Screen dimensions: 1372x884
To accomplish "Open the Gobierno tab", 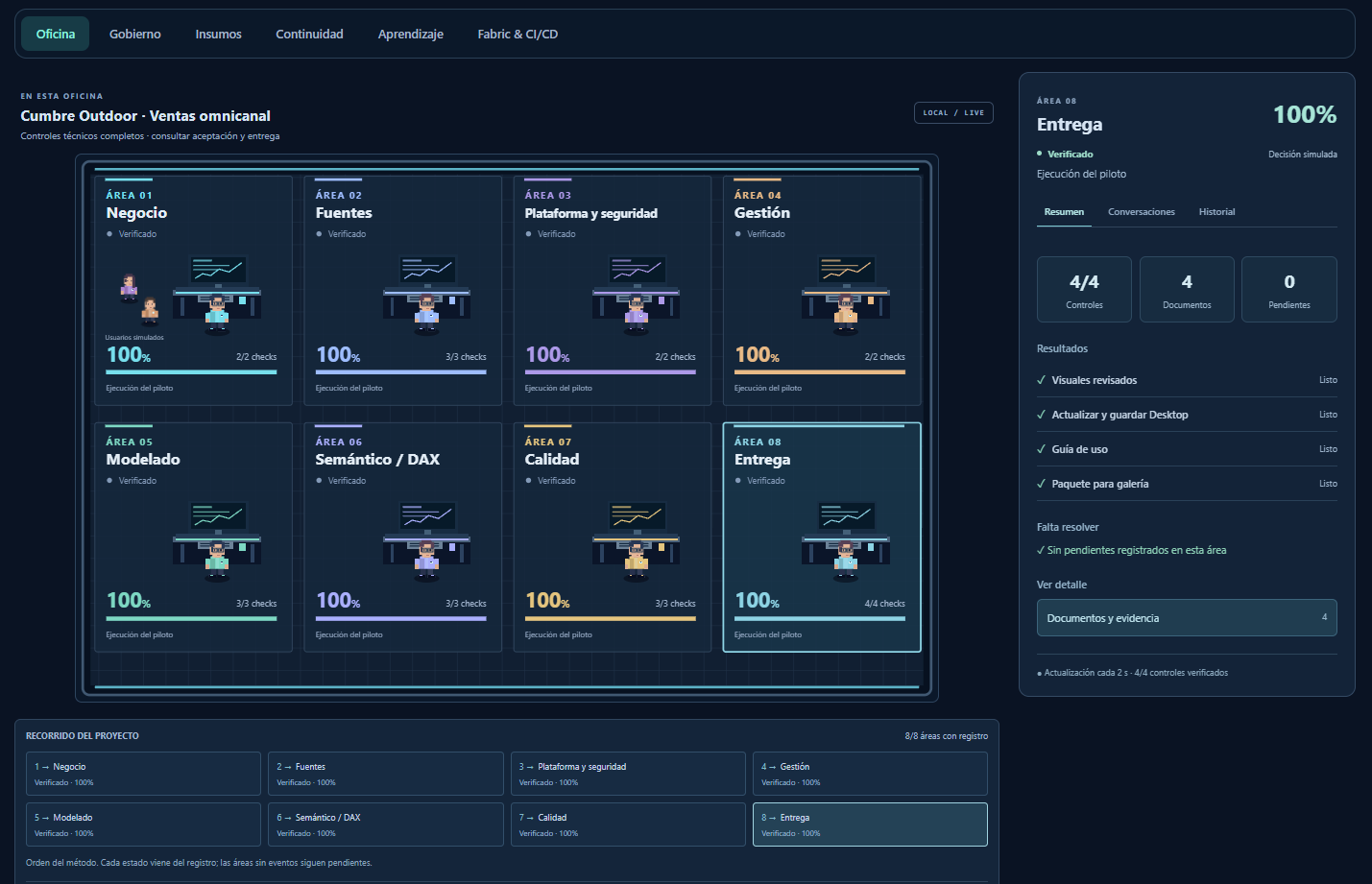I will [135, 34].
